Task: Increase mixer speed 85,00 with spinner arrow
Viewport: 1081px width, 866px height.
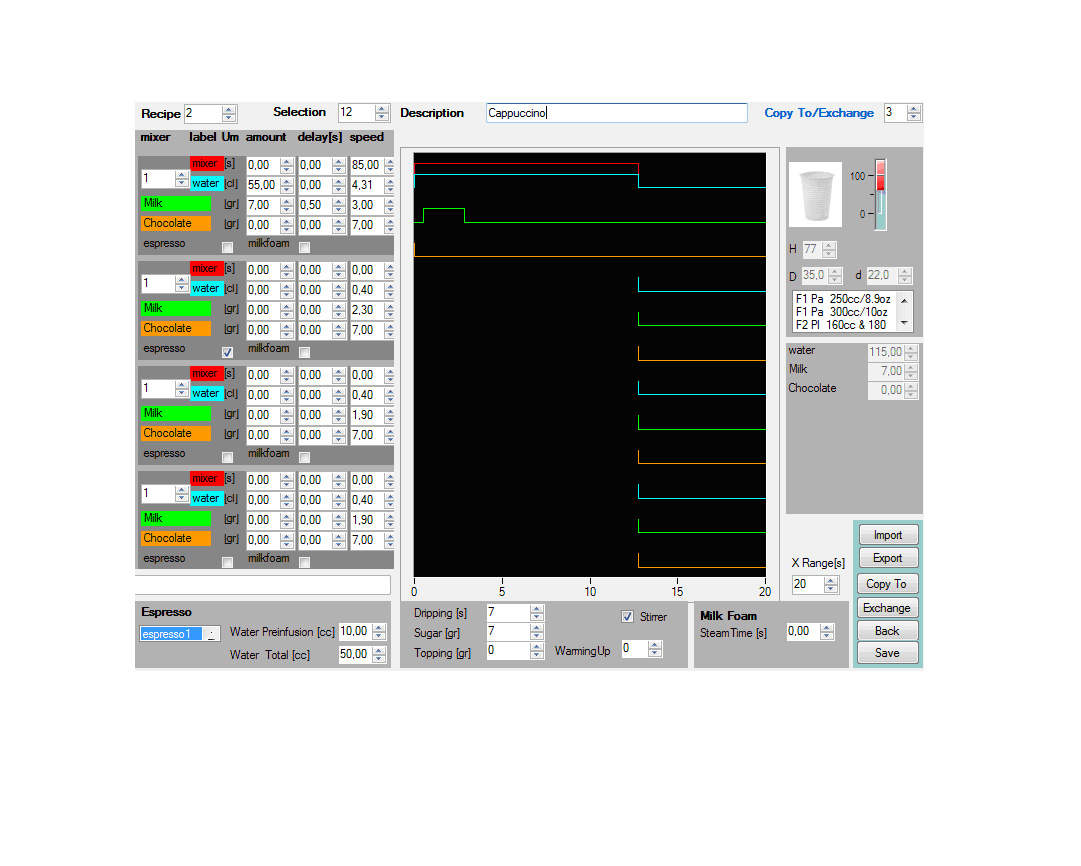Action: pos(390,161)
